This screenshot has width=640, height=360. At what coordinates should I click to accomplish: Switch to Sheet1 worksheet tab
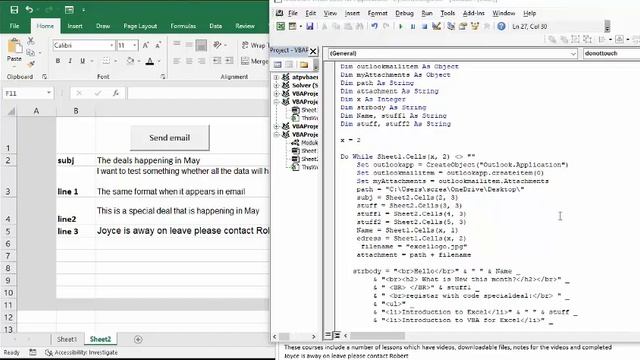click(67, 339)
